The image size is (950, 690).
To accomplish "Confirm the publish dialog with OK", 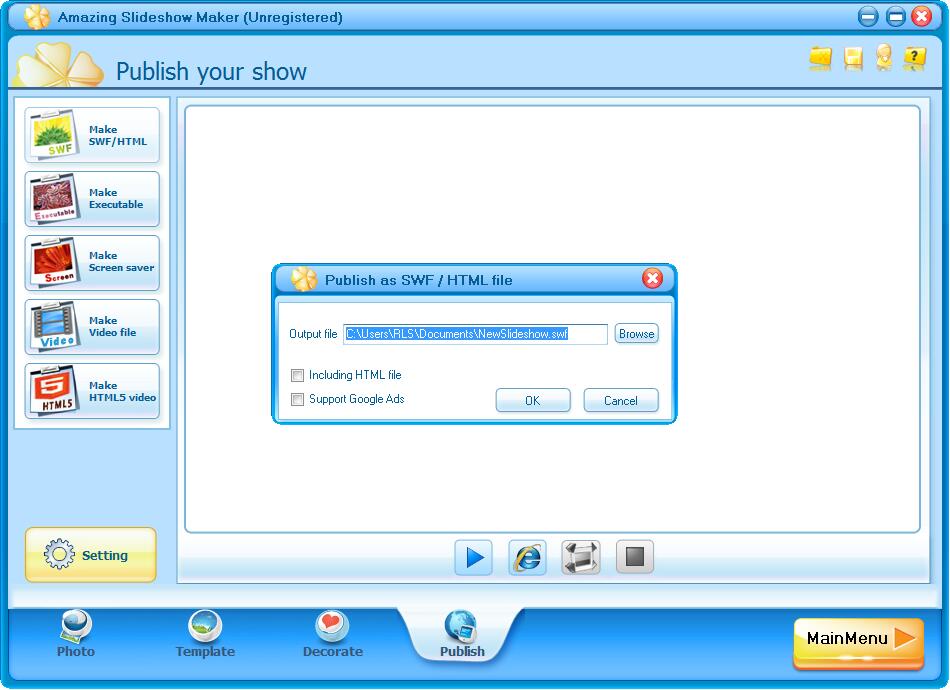I will (532, 400).
